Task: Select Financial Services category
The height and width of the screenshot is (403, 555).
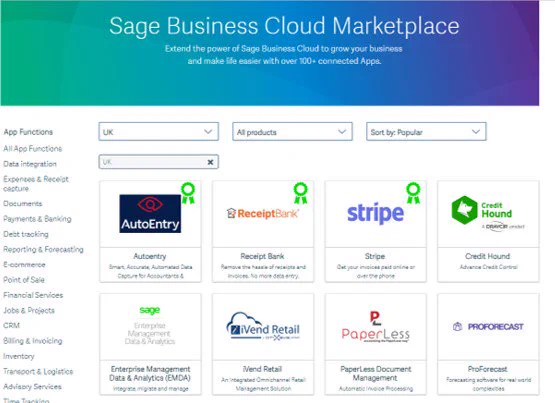Action: tap(33, 295)
